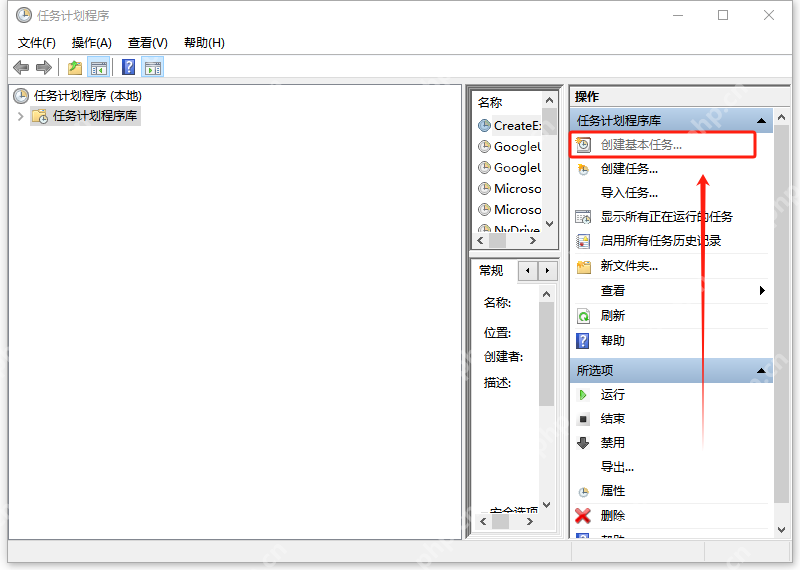Toggle the show/hide console tree toolbar icon
The image size is (800, 570).
tap(99, 67)
